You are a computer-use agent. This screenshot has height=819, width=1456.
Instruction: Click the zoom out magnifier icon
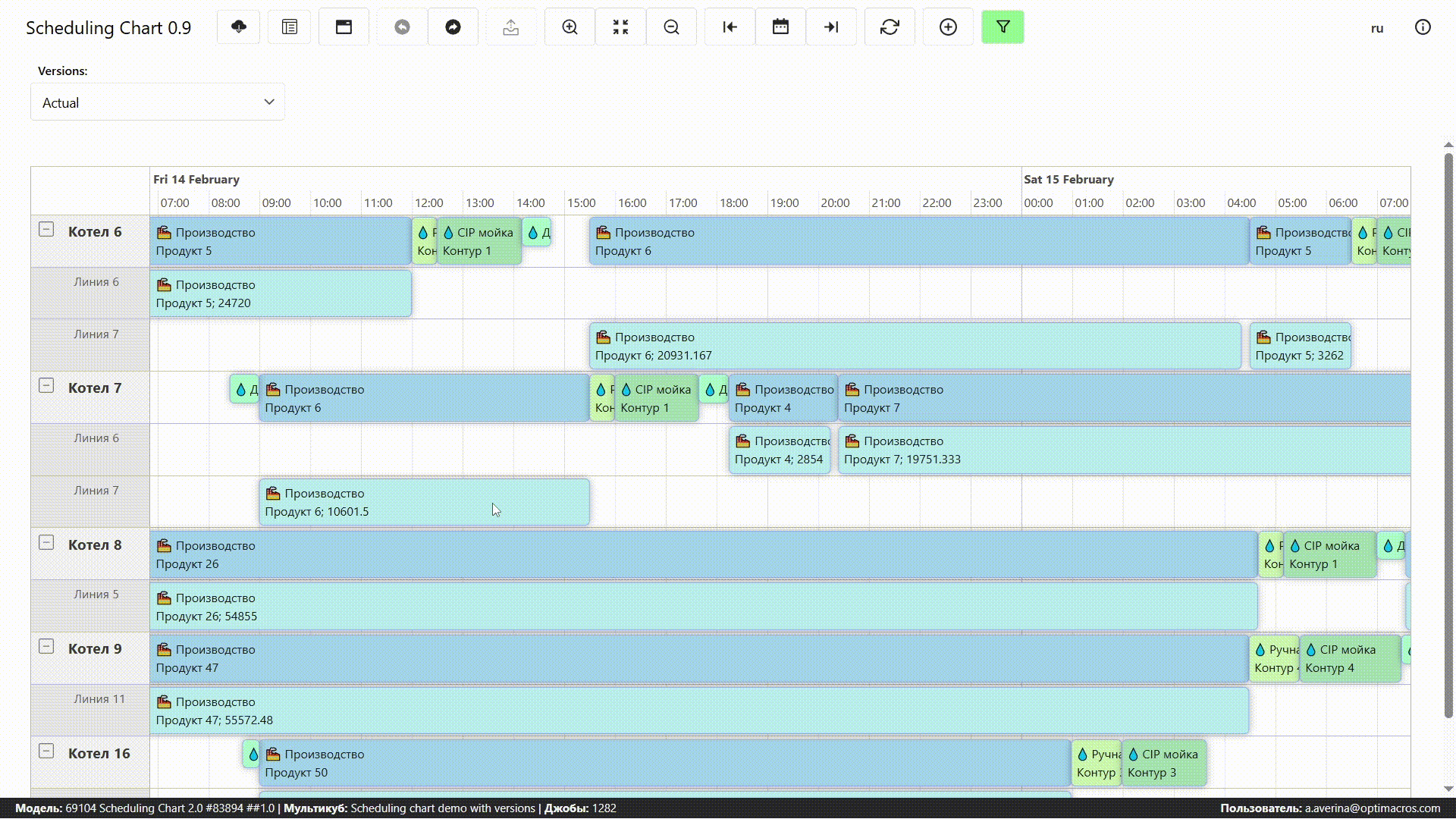coord(671,27)
